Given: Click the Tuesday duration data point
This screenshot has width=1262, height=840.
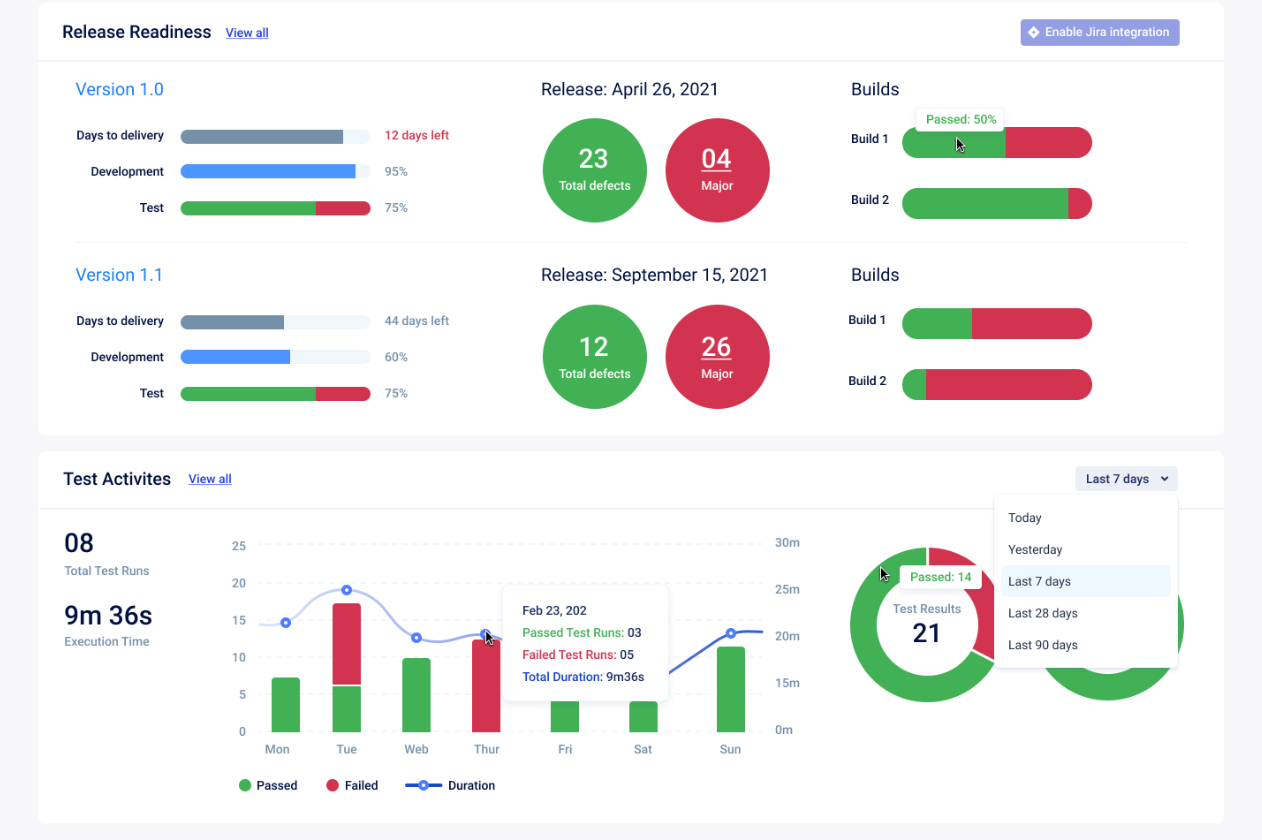Looking at the screenshot, I should 346,590.
